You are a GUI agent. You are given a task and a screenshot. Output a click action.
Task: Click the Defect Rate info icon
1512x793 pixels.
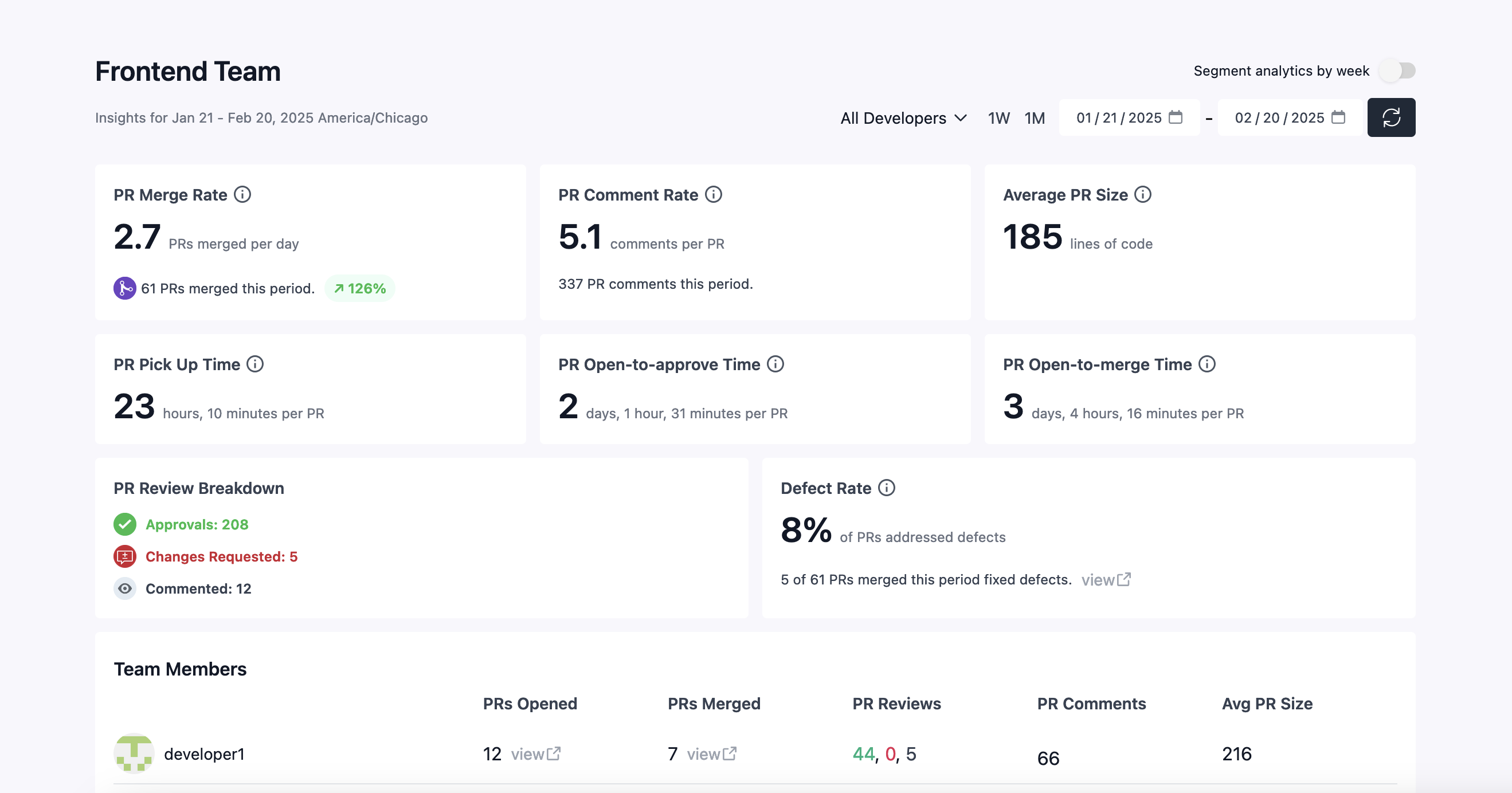tap(887, 488)
